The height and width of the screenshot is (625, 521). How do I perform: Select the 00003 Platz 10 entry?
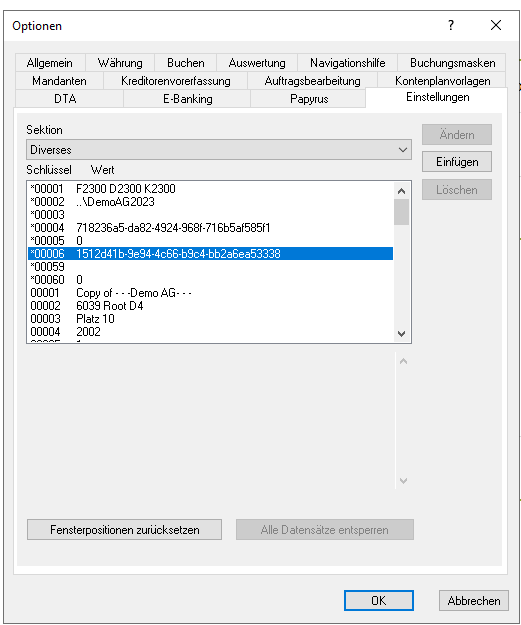pos(210,319)
